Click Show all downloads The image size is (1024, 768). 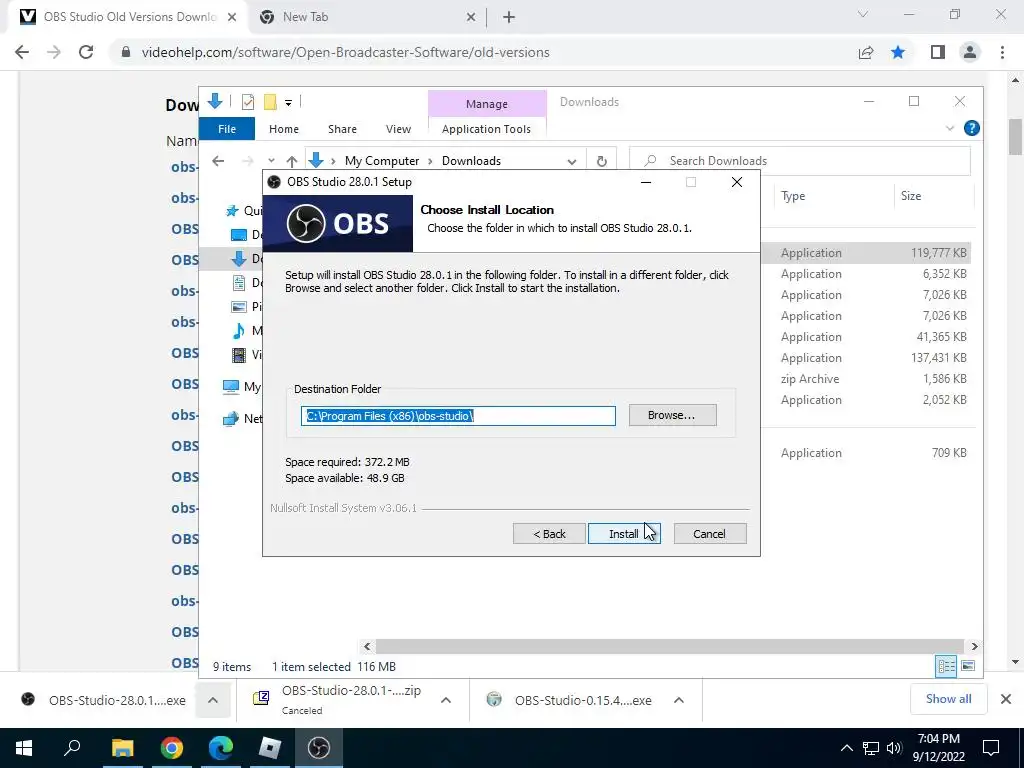point(948,699)
